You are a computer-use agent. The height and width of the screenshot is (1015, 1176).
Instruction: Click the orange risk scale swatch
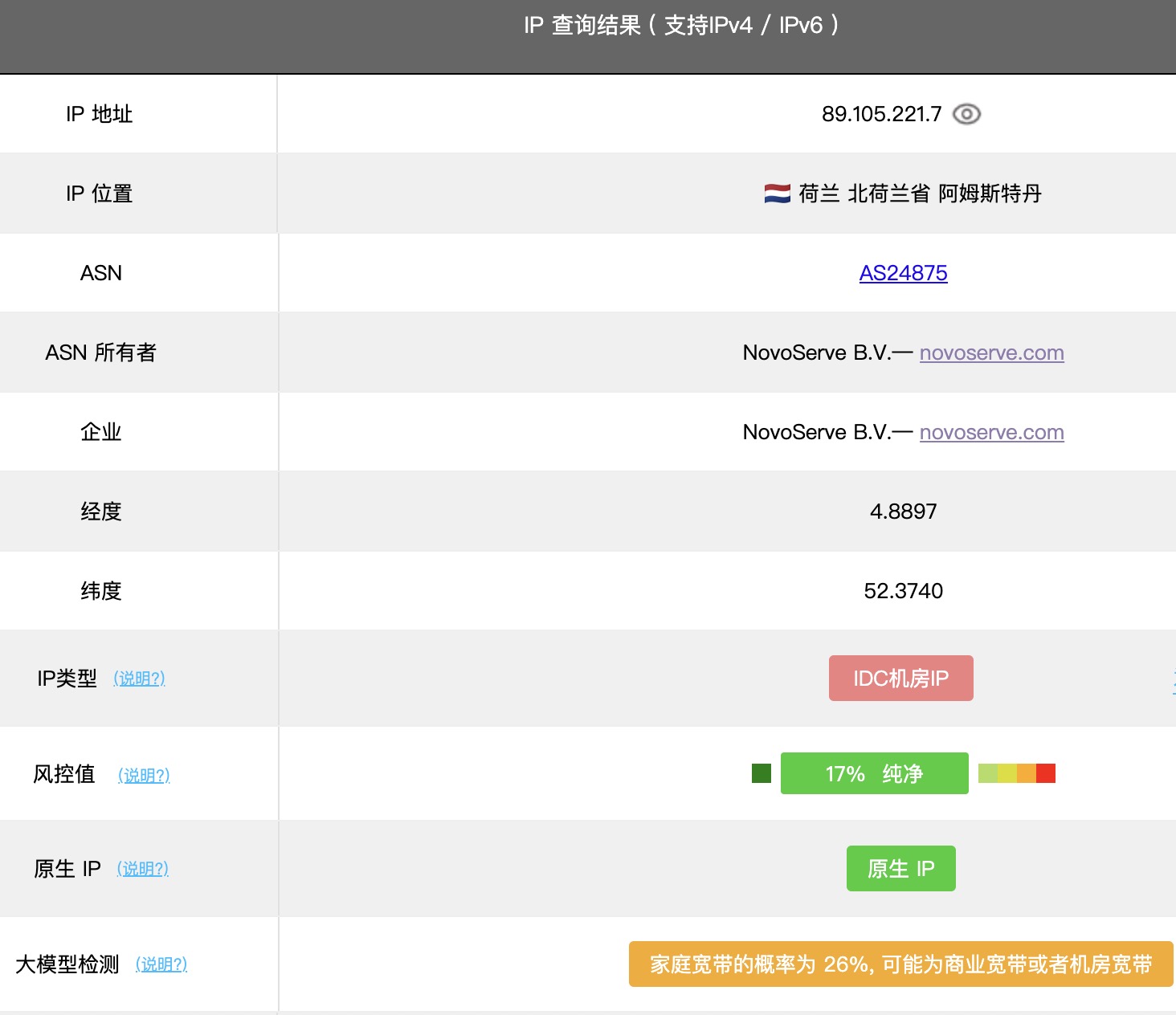click(x=1027, y=773)
